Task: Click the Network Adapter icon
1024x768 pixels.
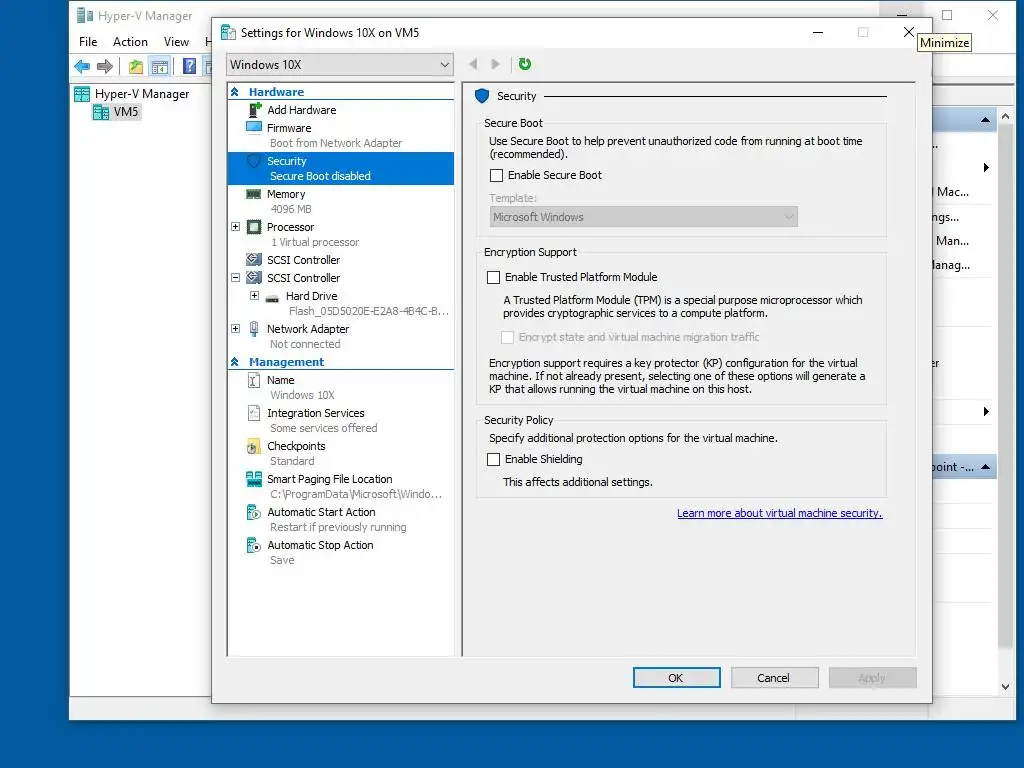Action: click(x=254, y=329)
